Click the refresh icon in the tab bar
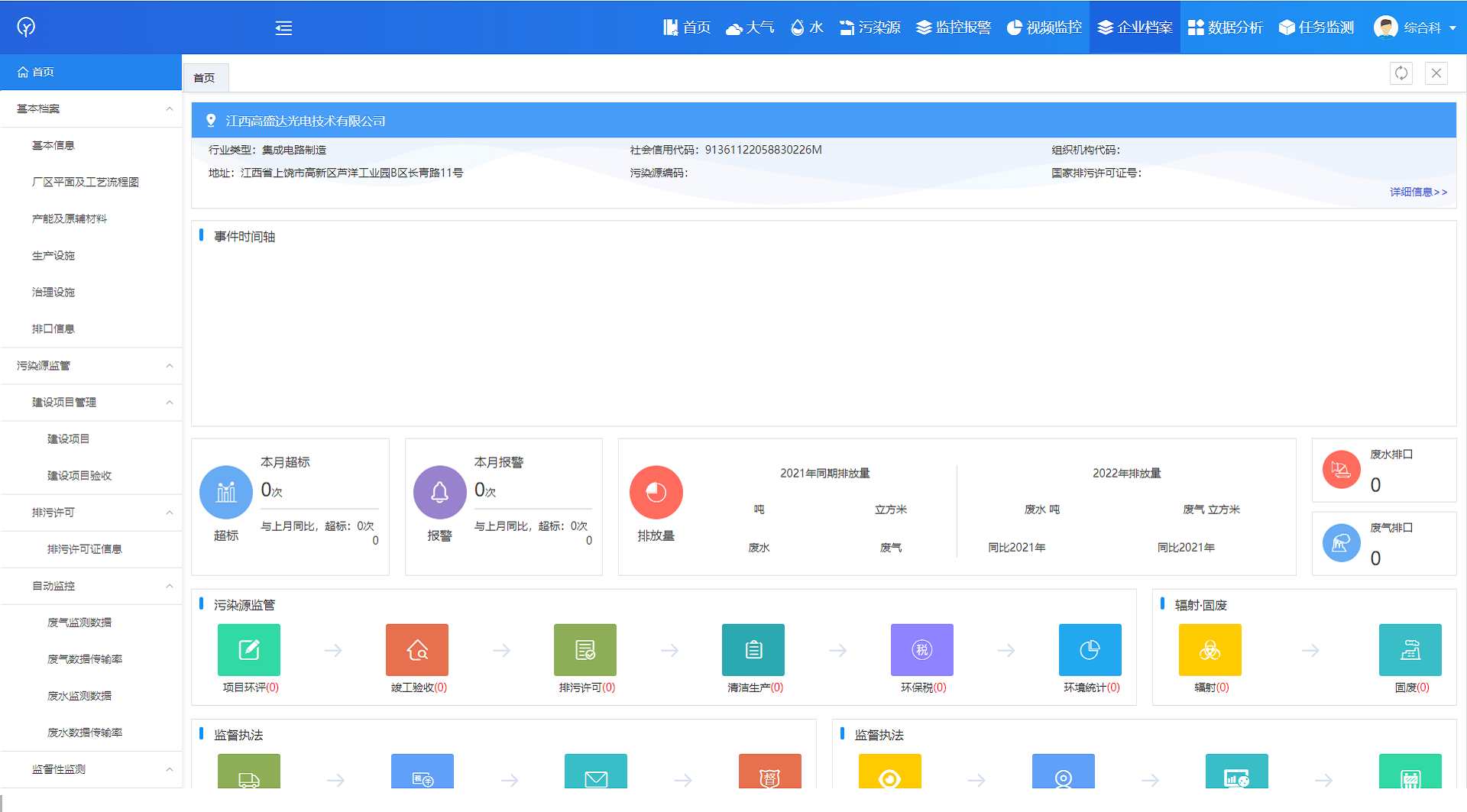This screenshot has height=812, width=1467. (1401, 73)
